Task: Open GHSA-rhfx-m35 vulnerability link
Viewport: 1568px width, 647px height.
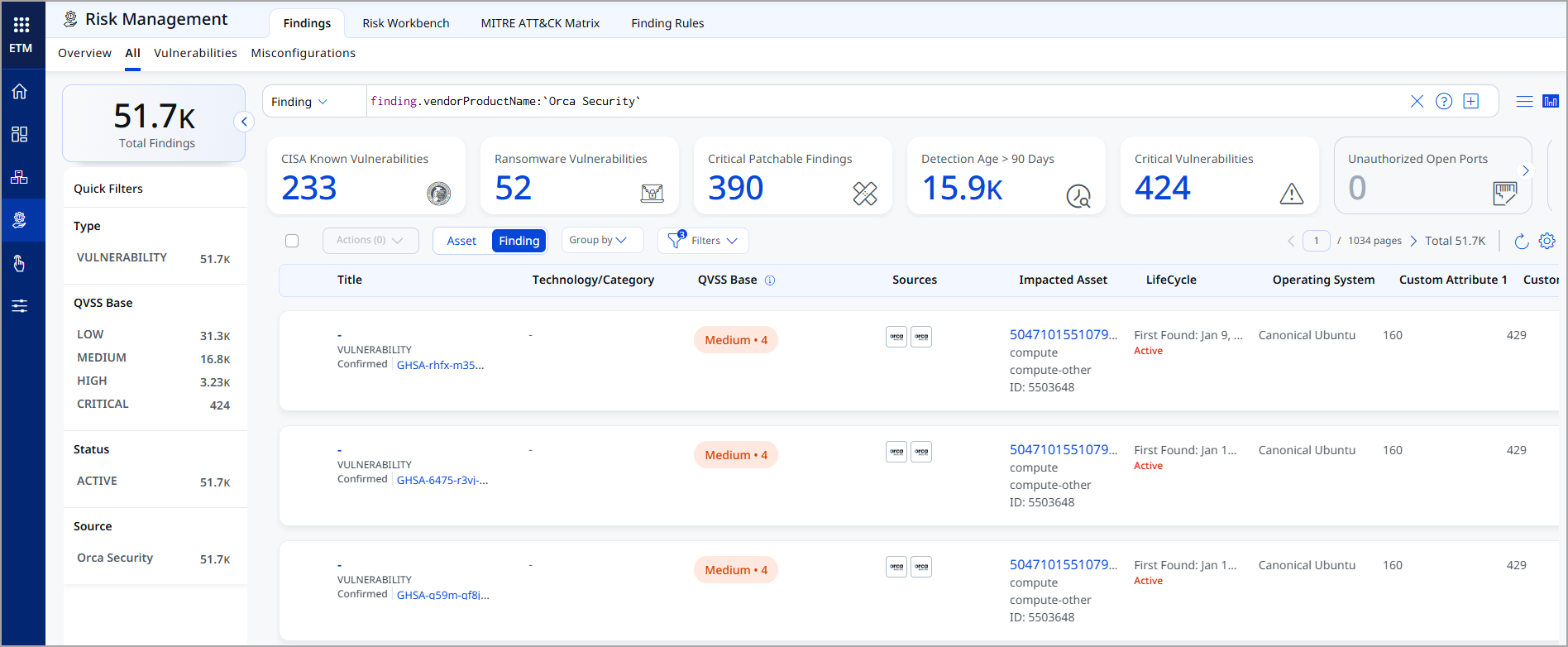Action: click(x=440, y=365)
